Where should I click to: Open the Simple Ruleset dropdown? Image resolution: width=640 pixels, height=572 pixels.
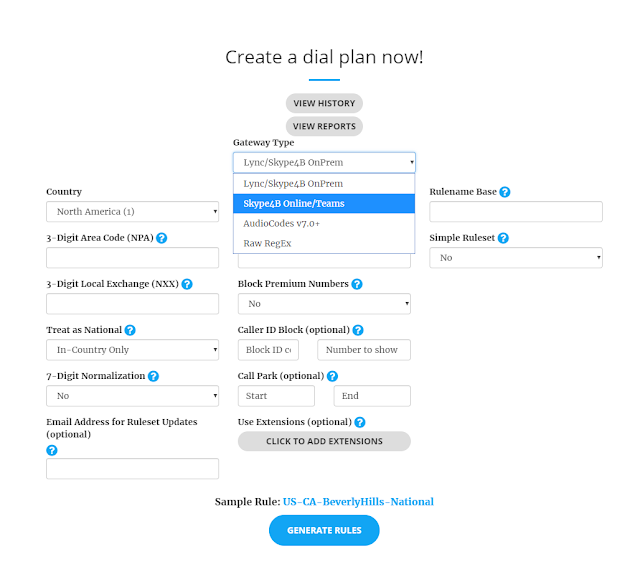pyautogui.click(x=516, y=258)
